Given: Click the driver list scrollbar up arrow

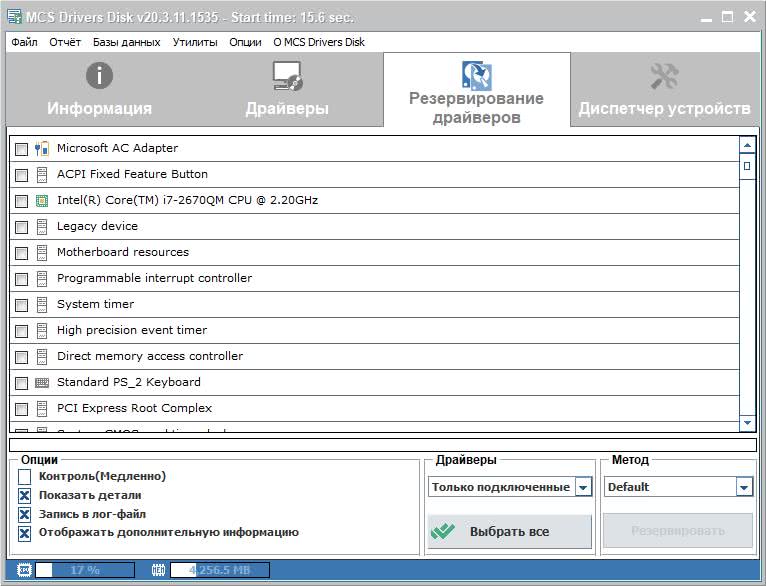Looking at the screenshot, I should pyautogui.click(x=747, y=145).
